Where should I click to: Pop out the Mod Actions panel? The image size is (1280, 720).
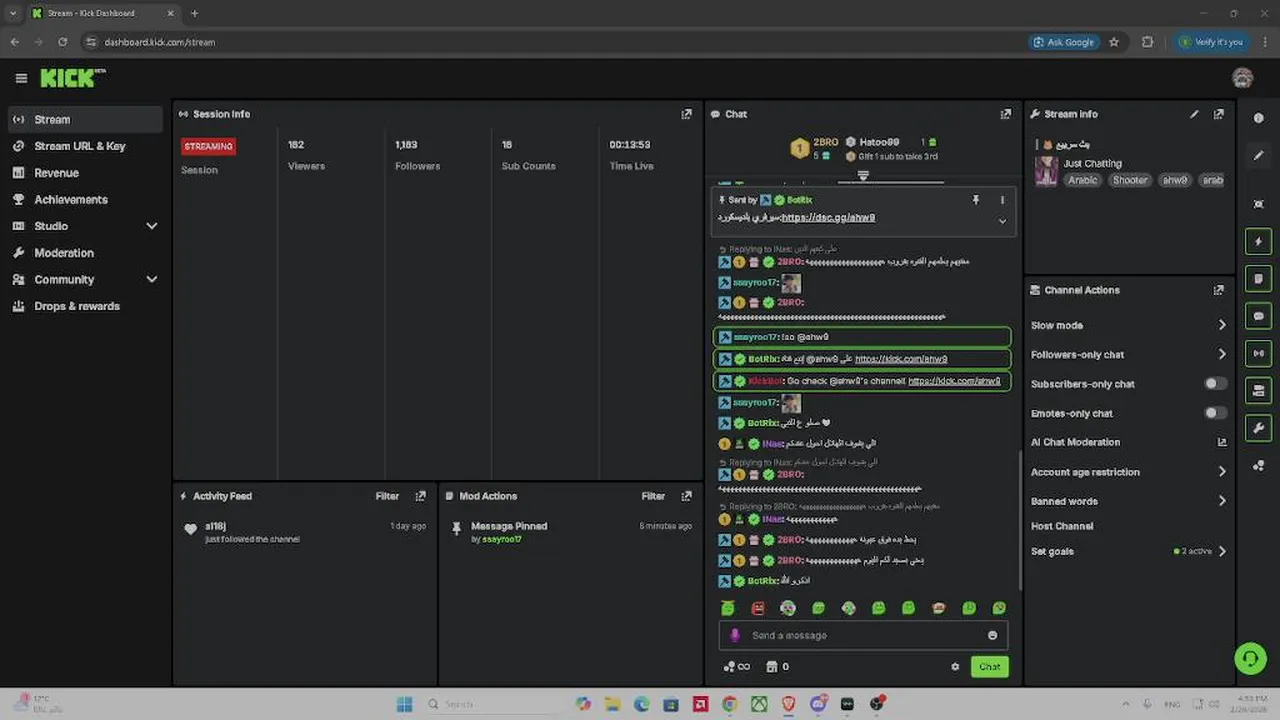point(686,496)
